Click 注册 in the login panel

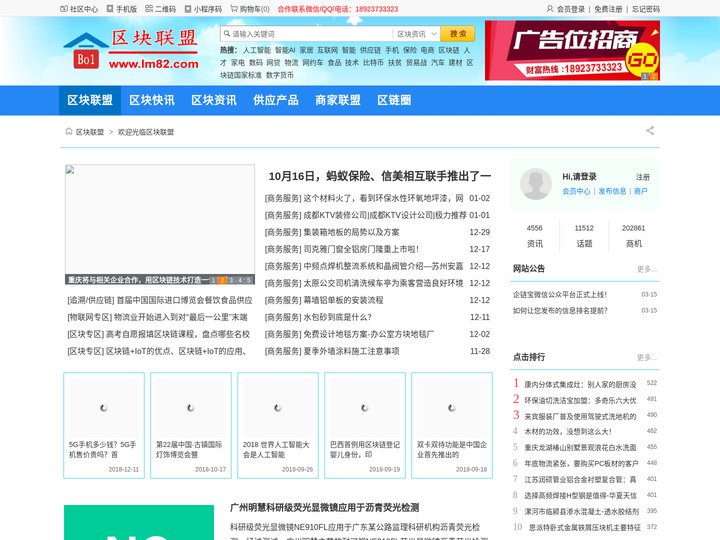(643, 177)
